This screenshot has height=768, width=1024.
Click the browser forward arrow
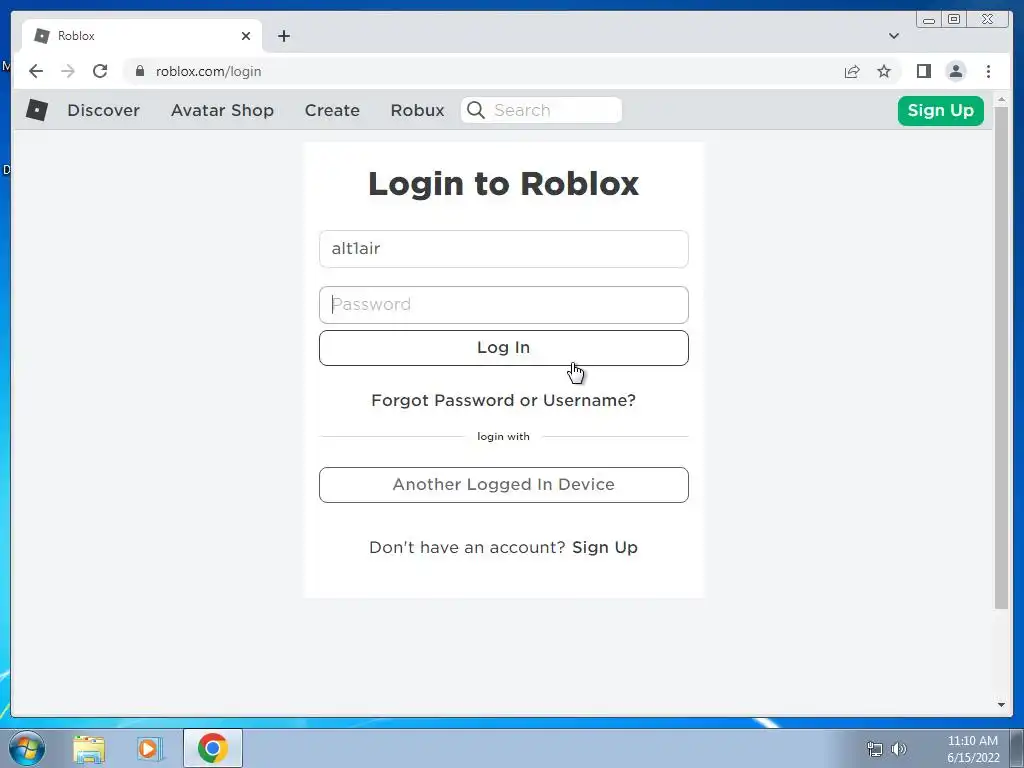pyautogui.click(x=68, y=71)
